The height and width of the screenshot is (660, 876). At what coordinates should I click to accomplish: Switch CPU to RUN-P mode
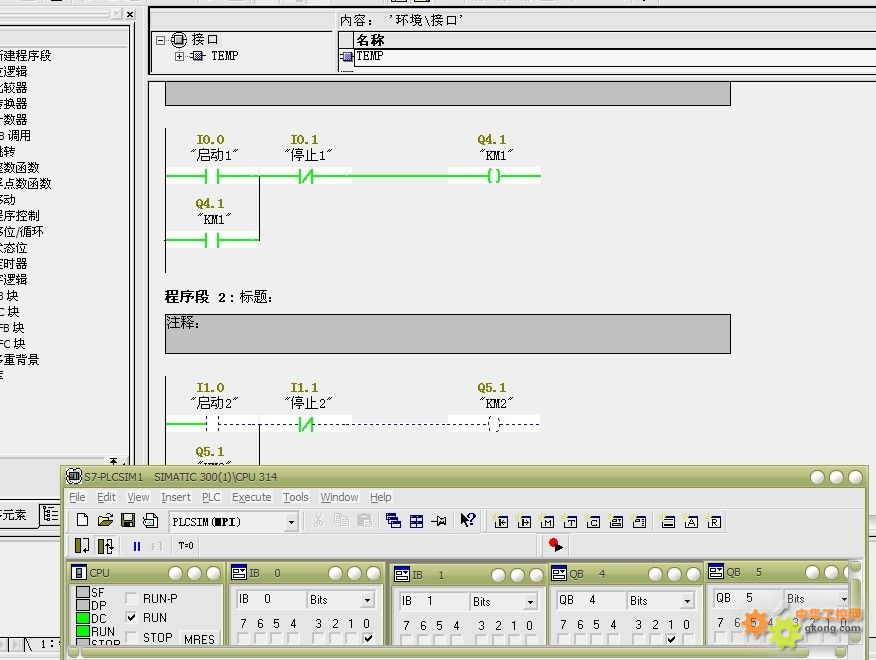point(131,599)
